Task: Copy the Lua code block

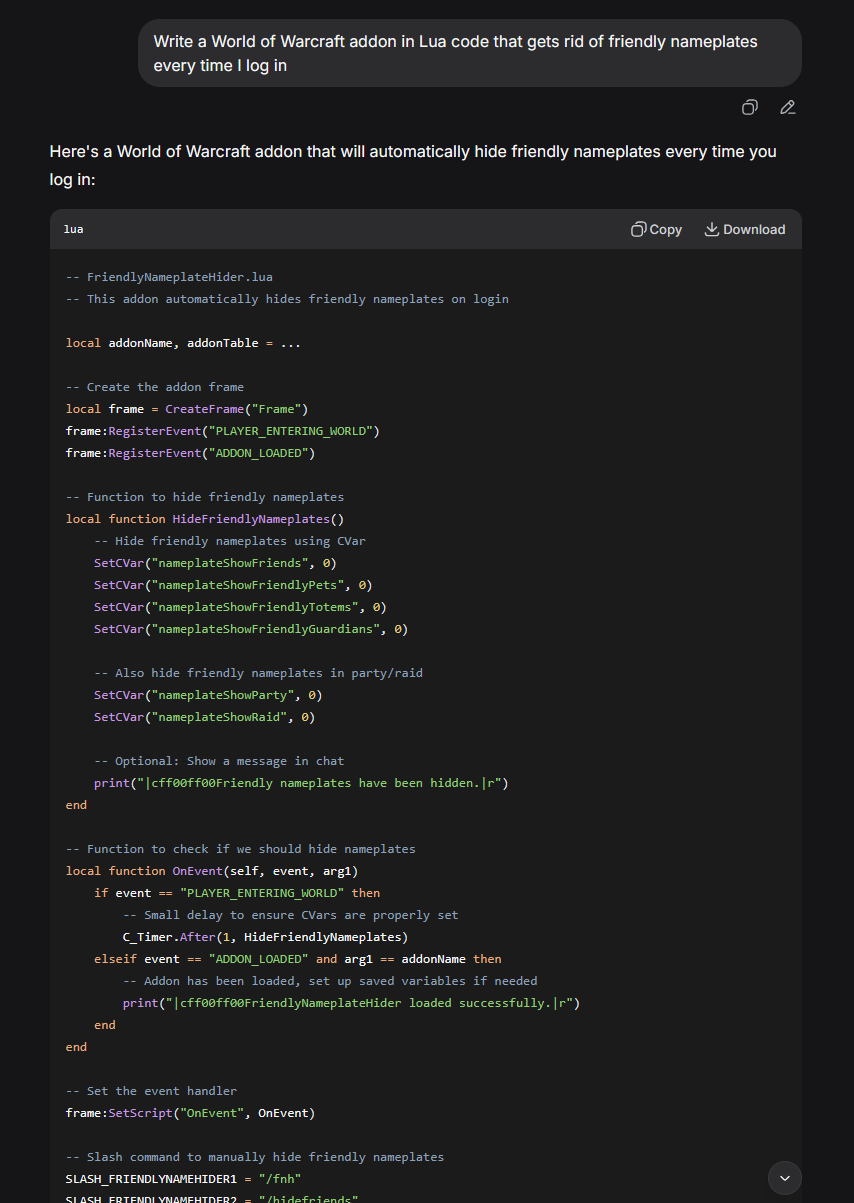Action: [656, 229]
